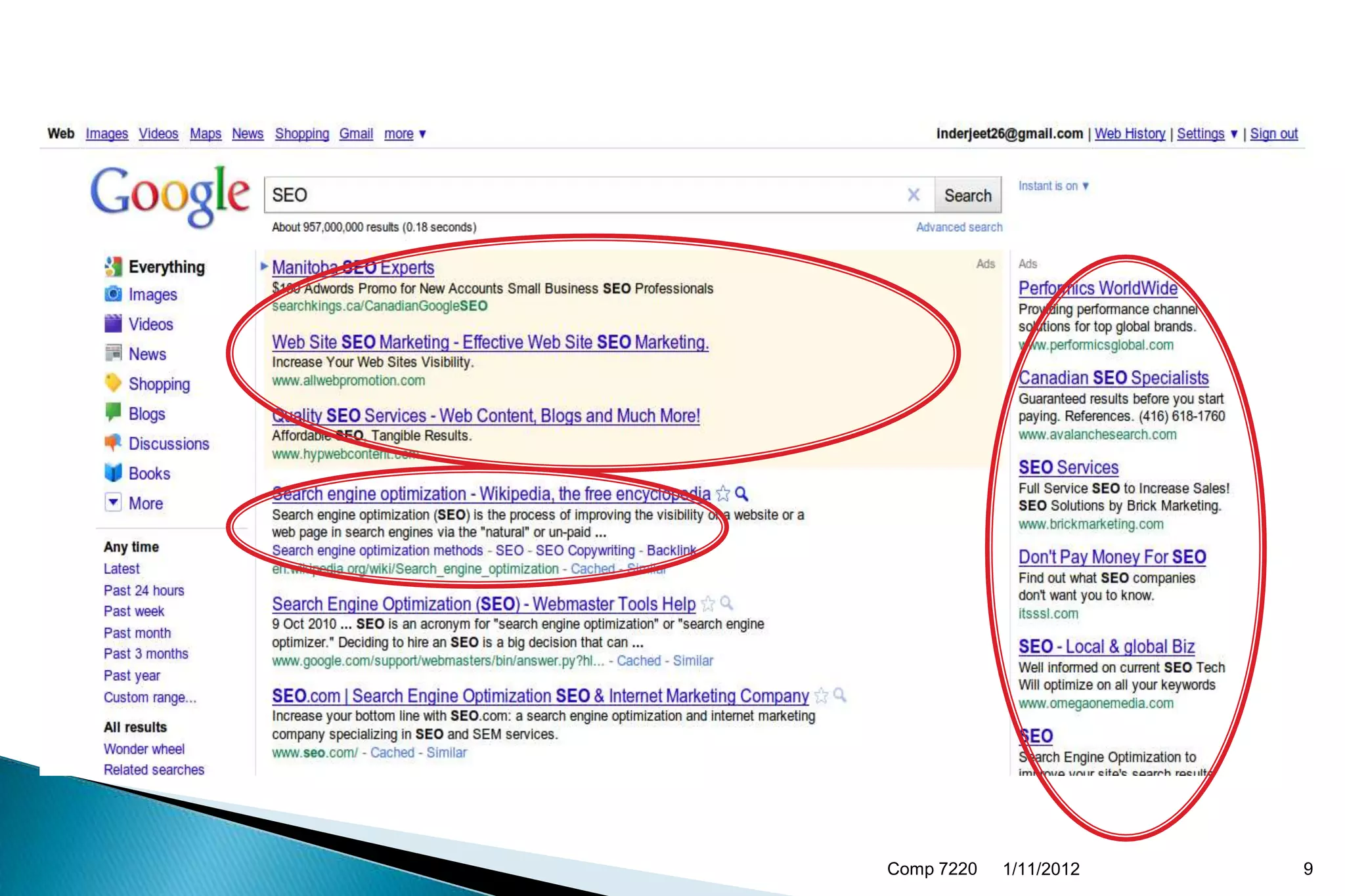Screen dimensions: 1345x896
Task: Filter results by Past week
Action: (134, 611)
